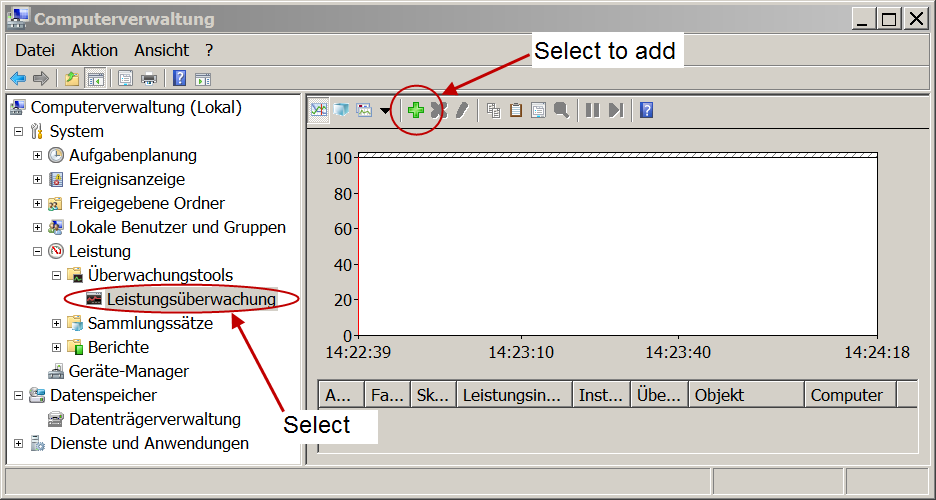
Task: Expand the Ereignisanzeige node
Action: (x=37, y=179)
